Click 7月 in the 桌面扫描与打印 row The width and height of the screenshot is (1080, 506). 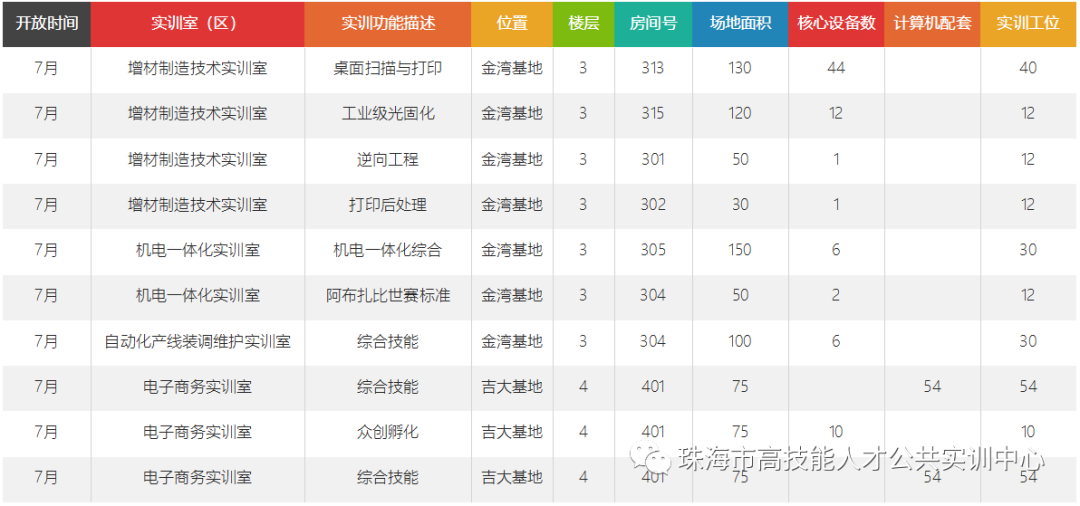[x=46, y=68]
